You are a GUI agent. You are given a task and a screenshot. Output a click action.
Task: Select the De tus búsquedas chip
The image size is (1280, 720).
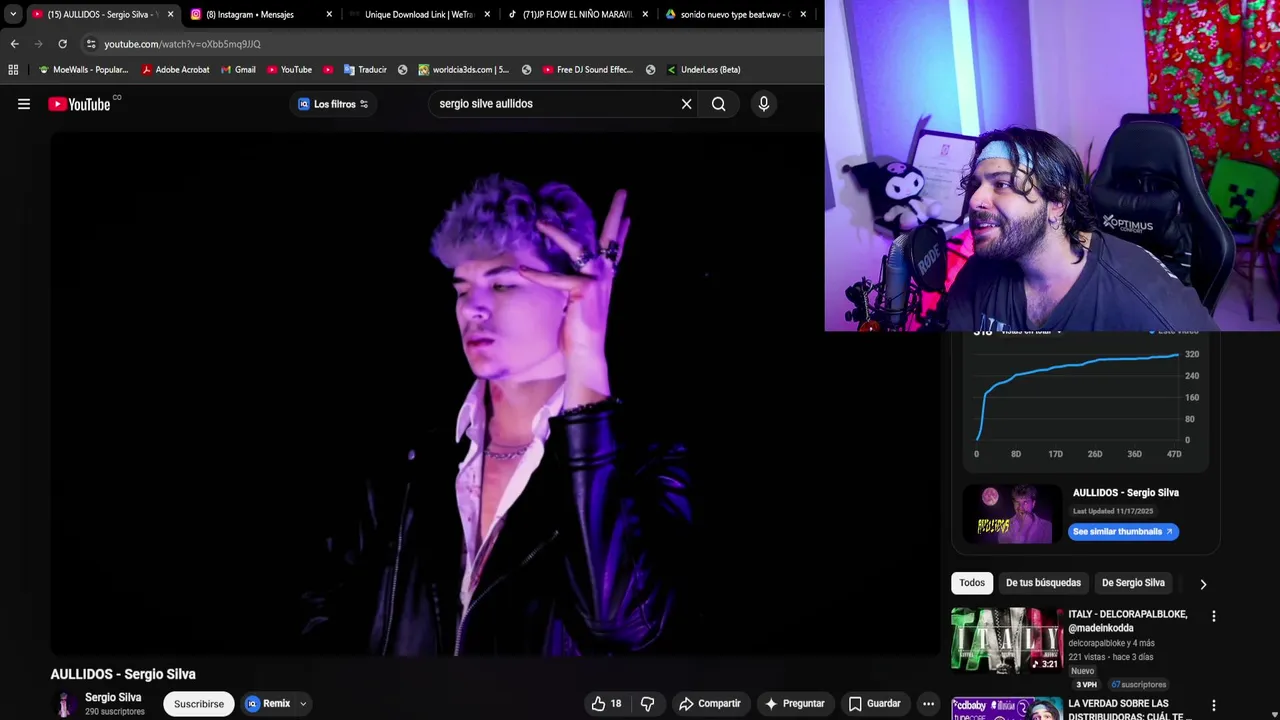coord(1043,583)
